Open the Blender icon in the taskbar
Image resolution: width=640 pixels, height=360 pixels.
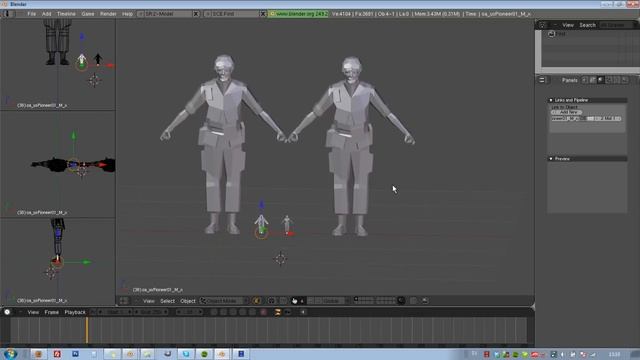pos(222,354)
